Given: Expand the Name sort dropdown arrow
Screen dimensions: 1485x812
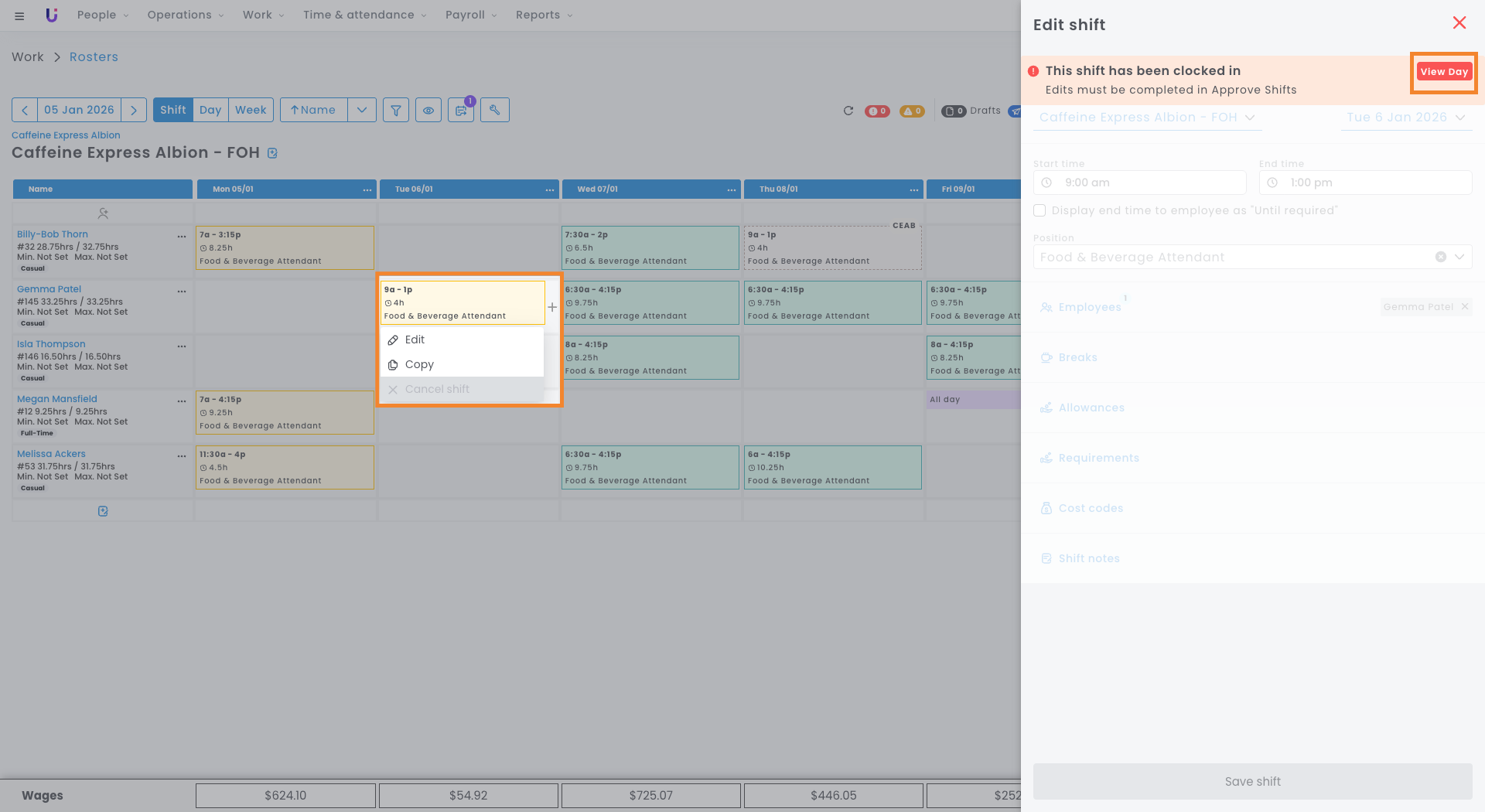Looking at the screenshot, I should pos(362,110).
